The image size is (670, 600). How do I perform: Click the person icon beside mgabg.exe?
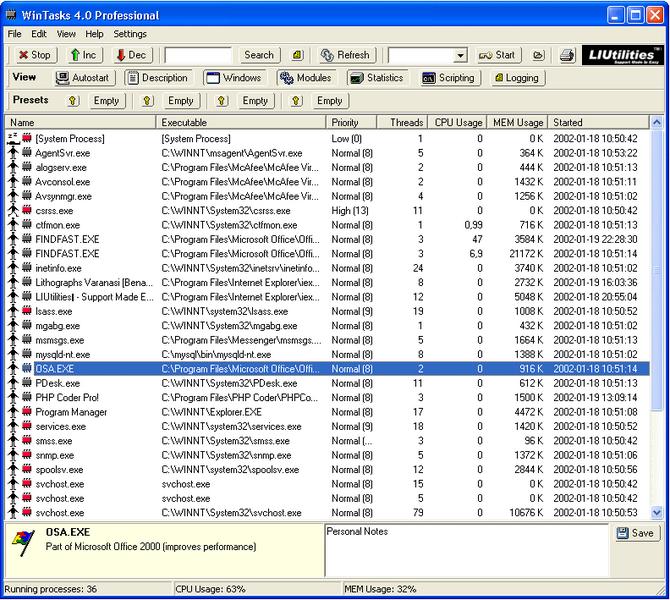13,326
